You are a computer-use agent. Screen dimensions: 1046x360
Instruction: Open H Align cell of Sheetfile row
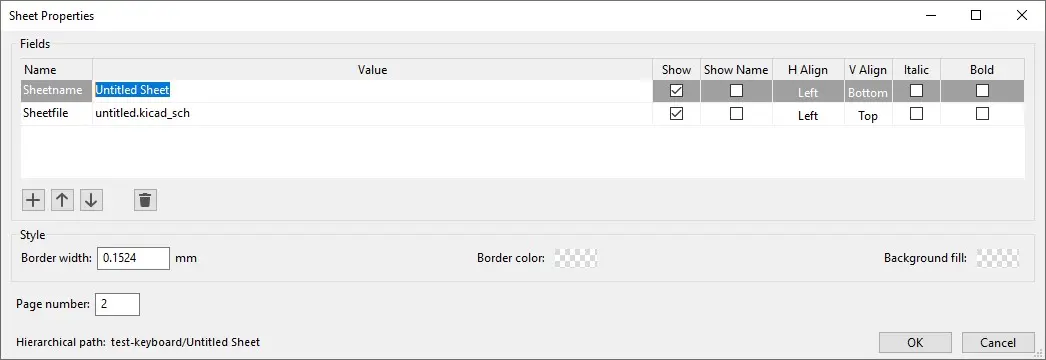point(808,115)
